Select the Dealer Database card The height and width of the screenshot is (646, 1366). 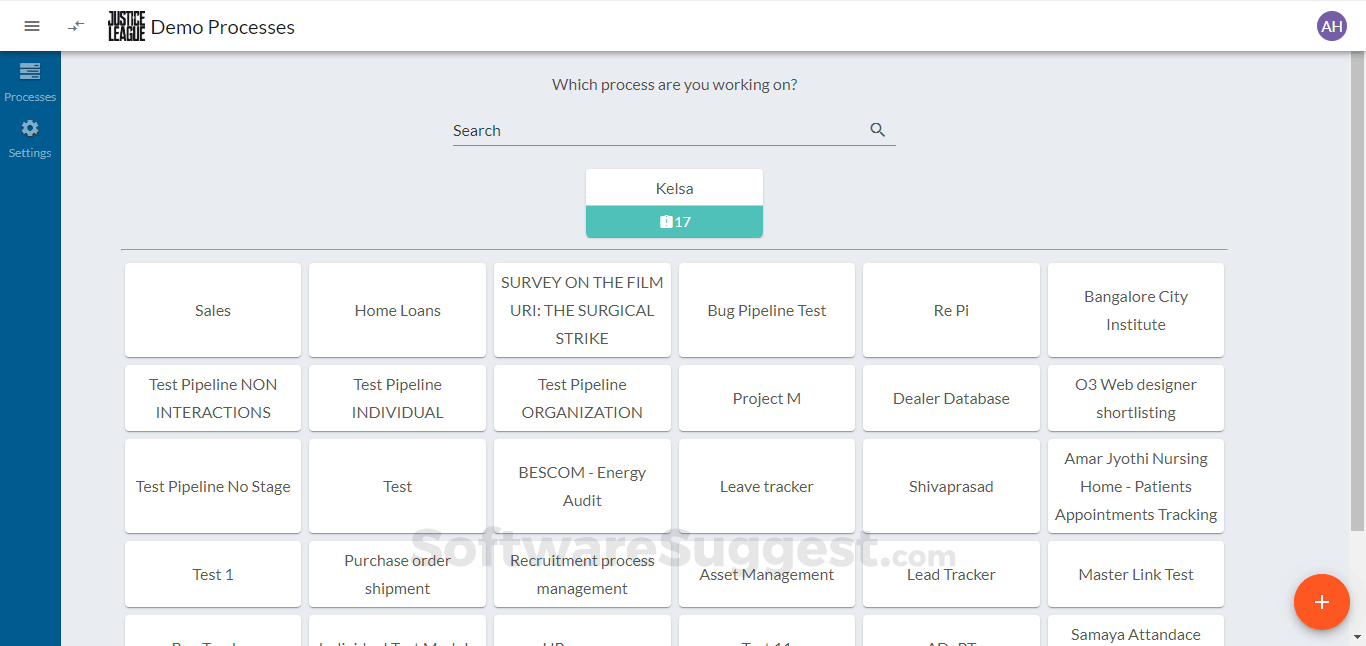pyautogui.click(x=951, y=398)
